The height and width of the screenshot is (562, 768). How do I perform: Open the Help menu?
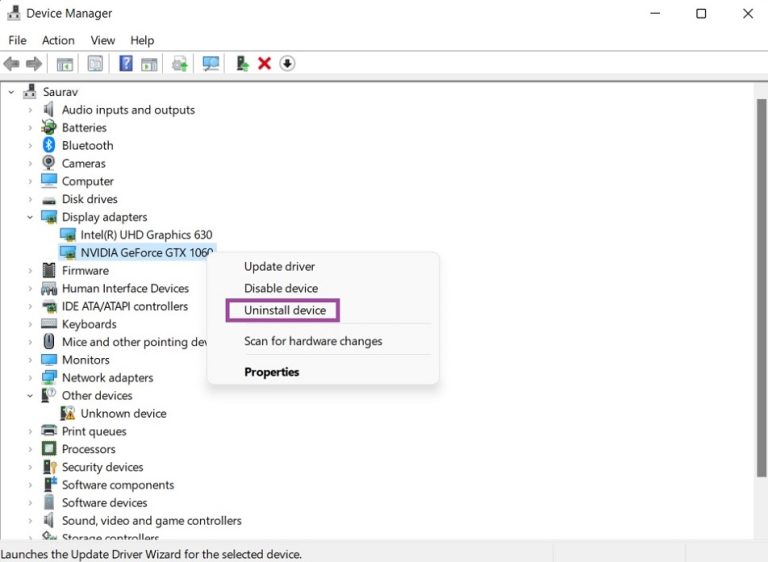tap(142, 40)
